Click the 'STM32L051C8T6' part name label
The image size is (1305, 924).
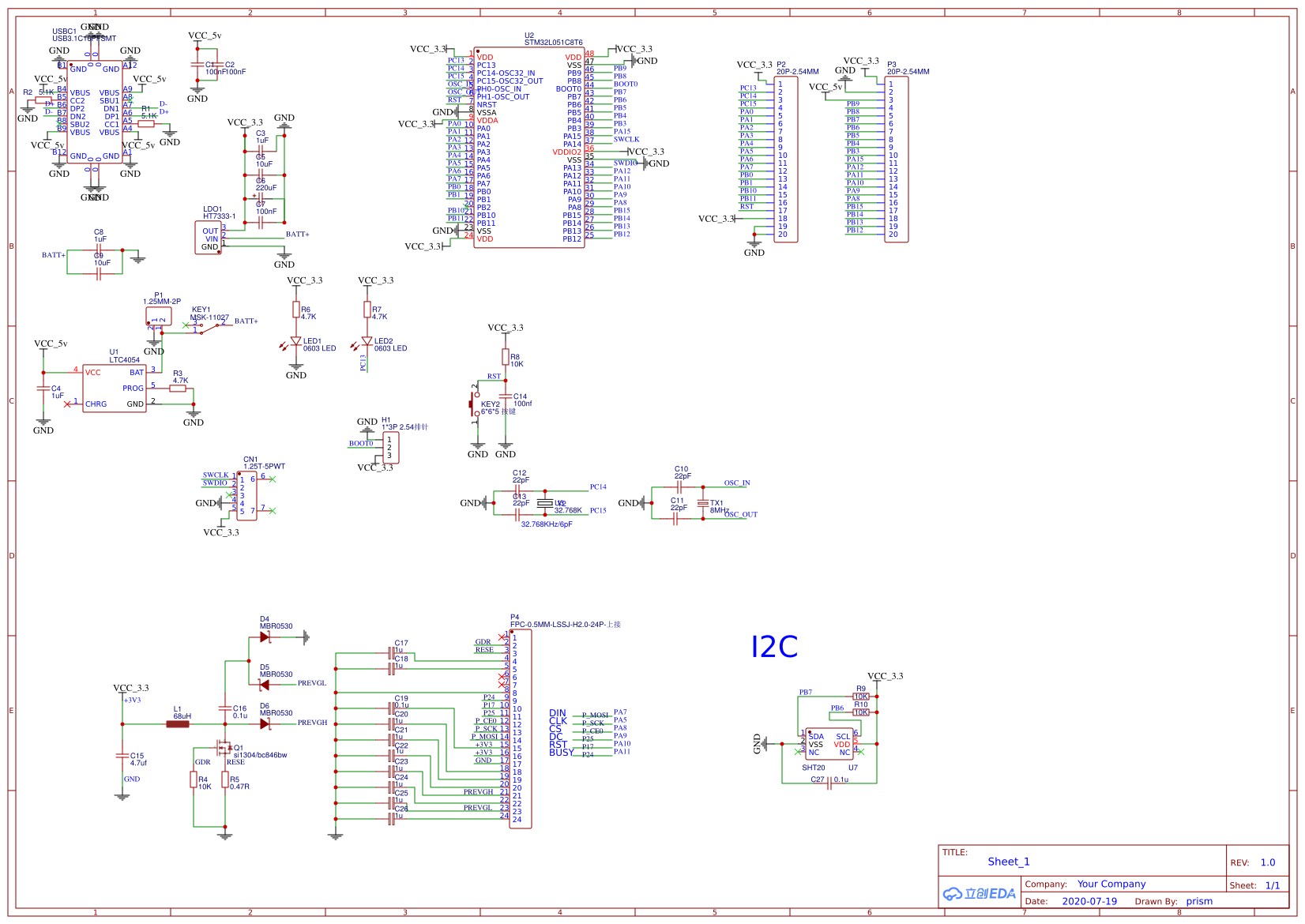[554, 43]
